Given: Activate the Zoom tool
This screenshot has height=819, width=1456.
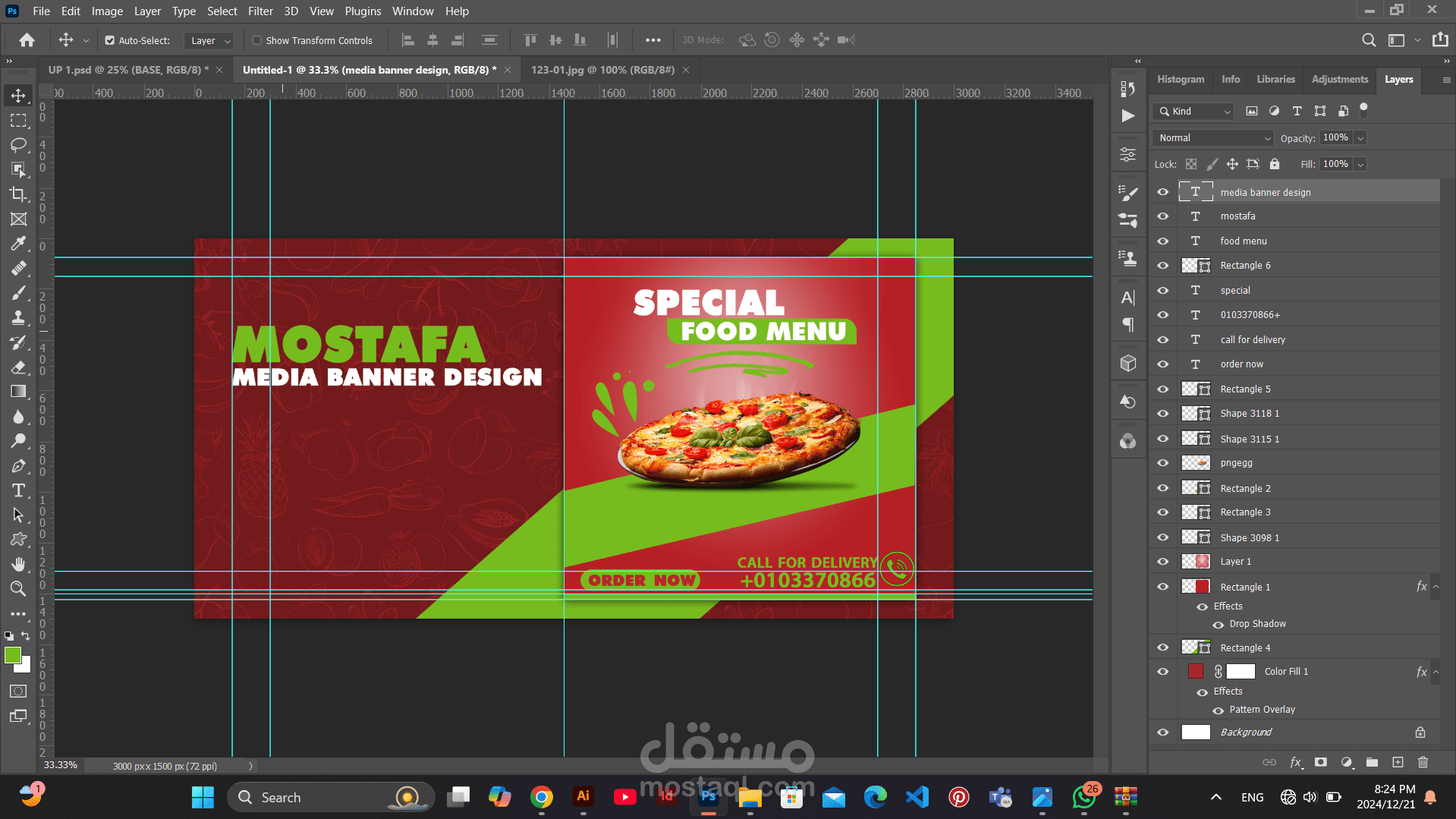Looking at the screenshot, I should point(18,588).
